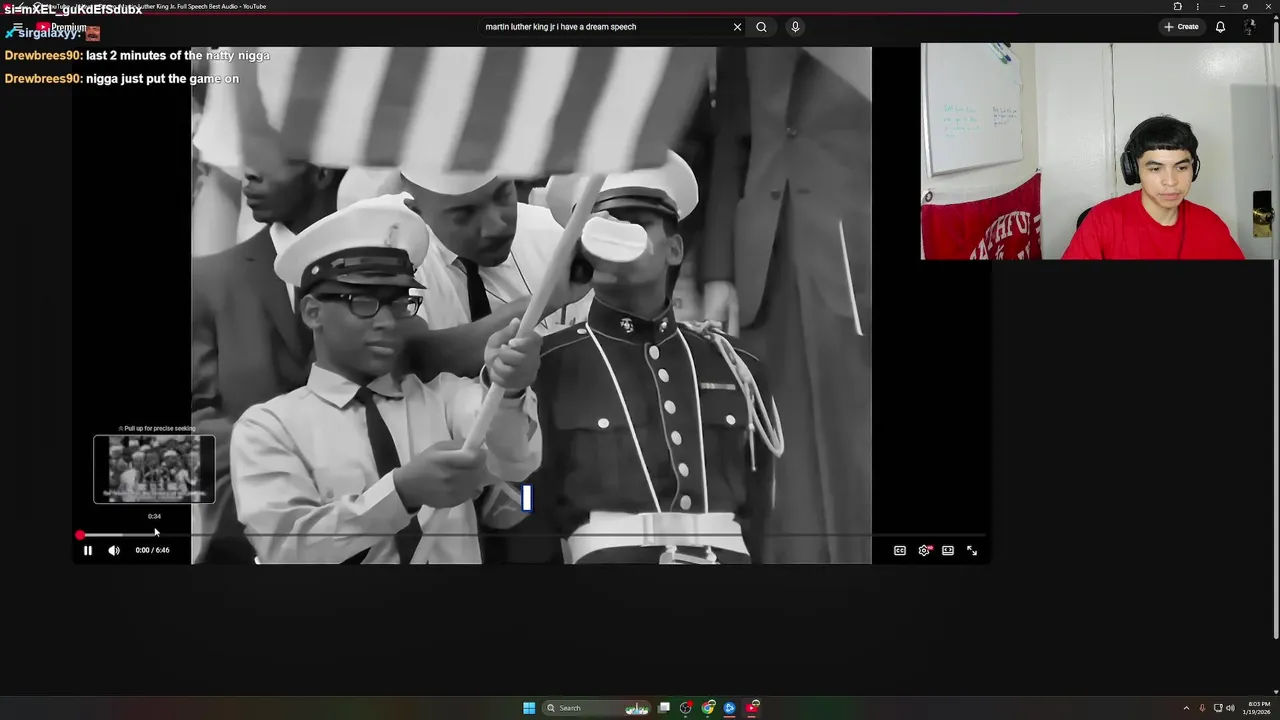Mute the video with the speaker icon
Viewport: 1280px width, 720px height.
tap(114, 550)
